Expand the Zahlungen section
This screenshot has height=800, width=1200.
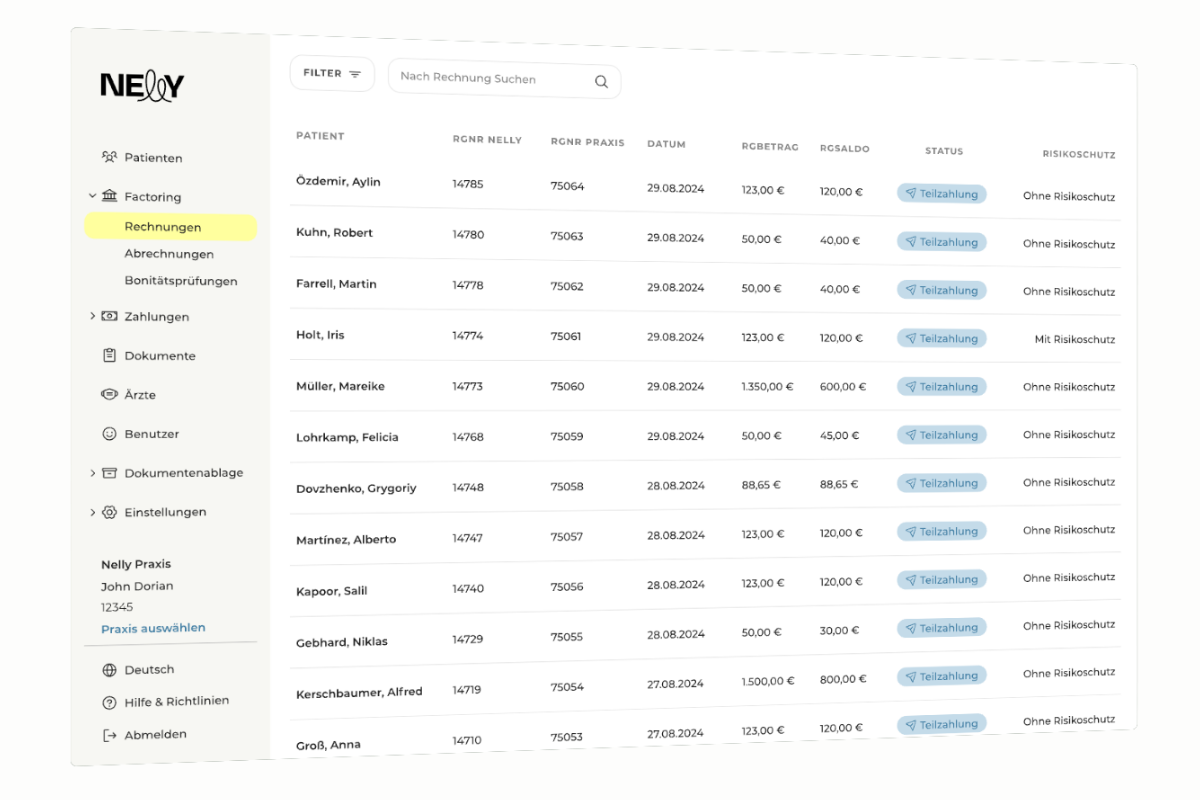(x=91, y=316)
